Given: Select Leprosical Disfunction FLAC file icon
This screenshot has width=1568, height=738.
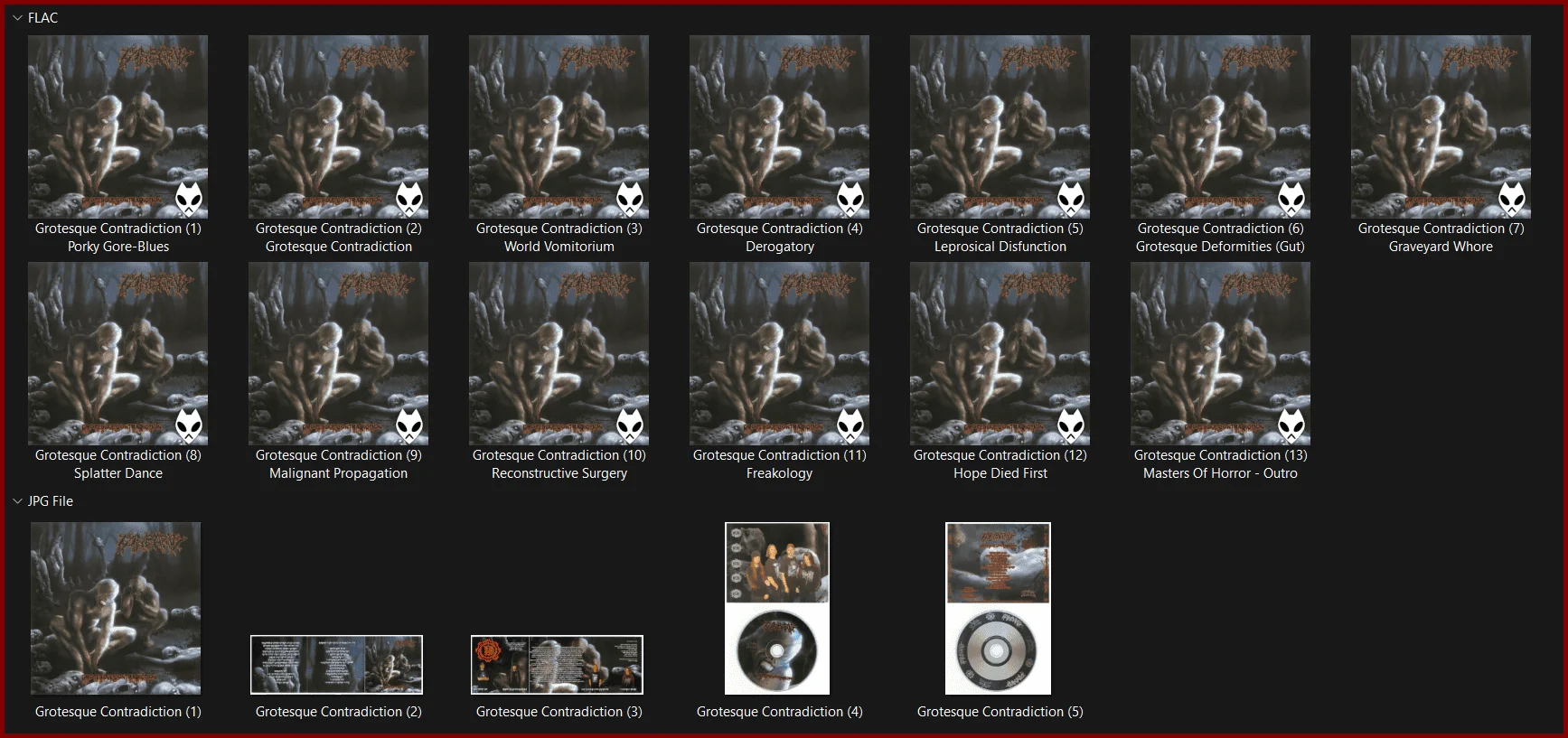Looking at the screenshot, I should click(x=1000, y=126).
